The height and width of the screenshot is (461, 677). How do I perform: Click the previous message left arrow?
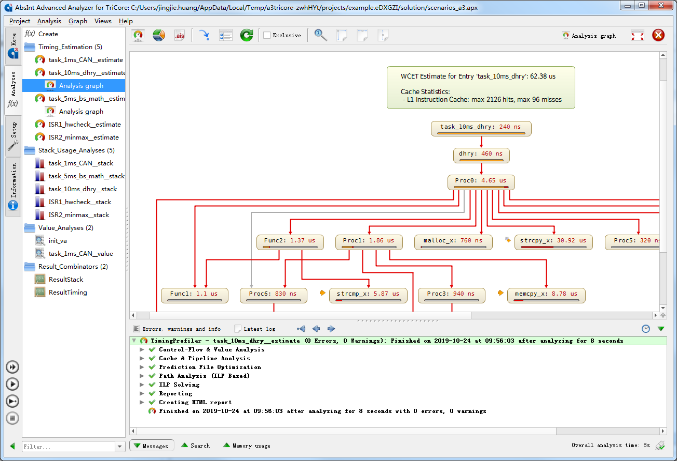[316, 329]
